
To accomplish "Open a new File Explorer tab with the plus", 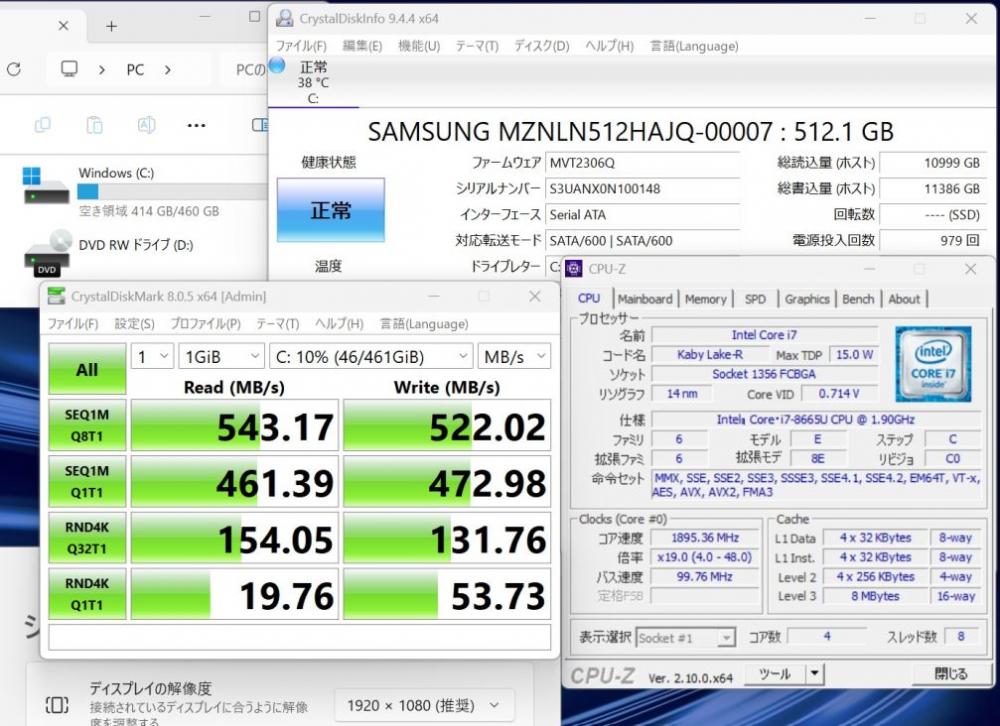I will pos(112,26).
